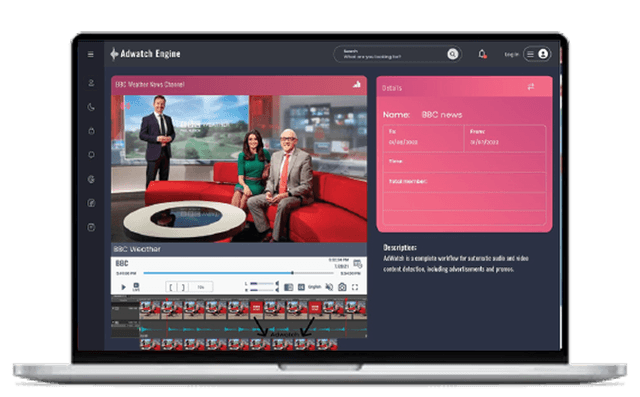Click the From date field in Details

(x=505, y=138)
